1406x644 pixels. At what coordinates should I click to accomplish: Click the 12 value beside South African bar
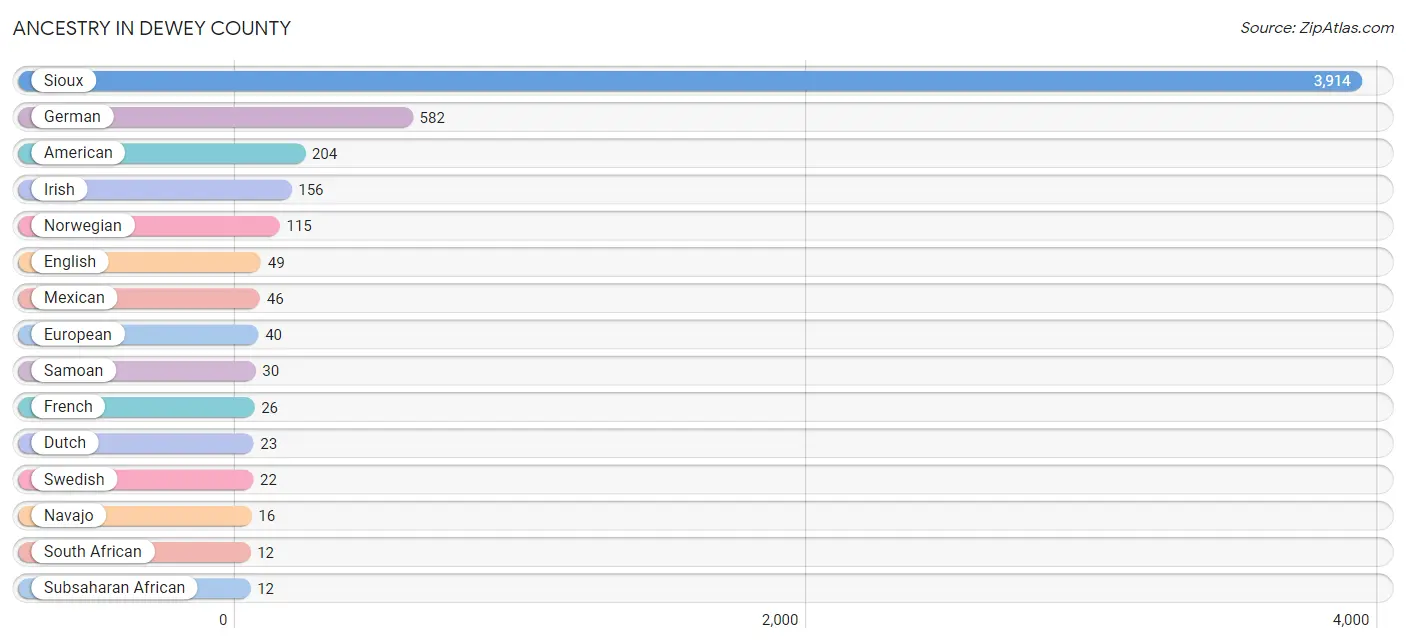265,552
